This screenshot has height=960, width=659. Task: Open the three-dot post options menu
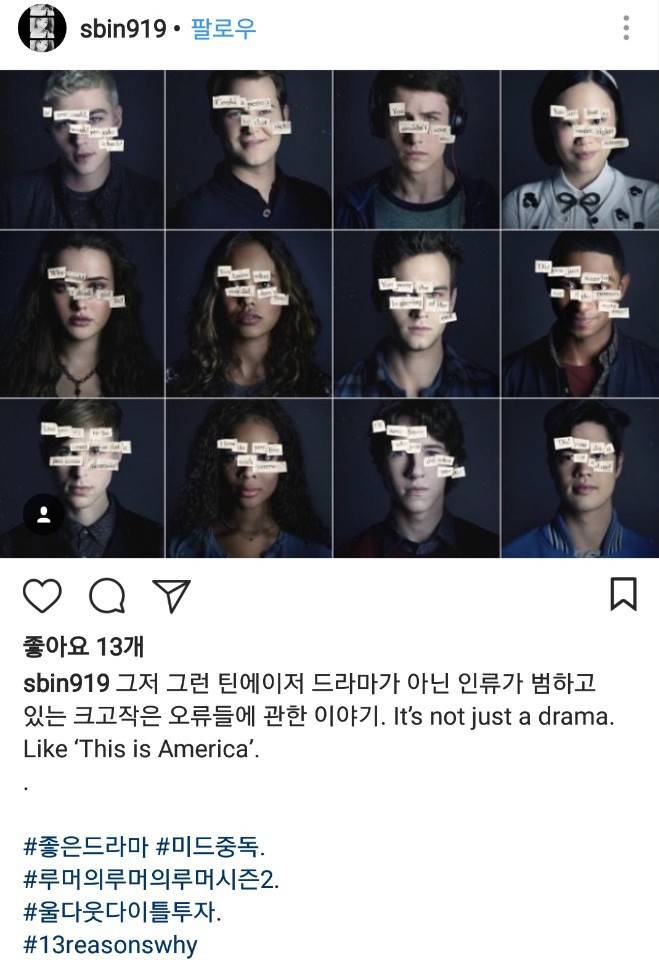(626, 28)
